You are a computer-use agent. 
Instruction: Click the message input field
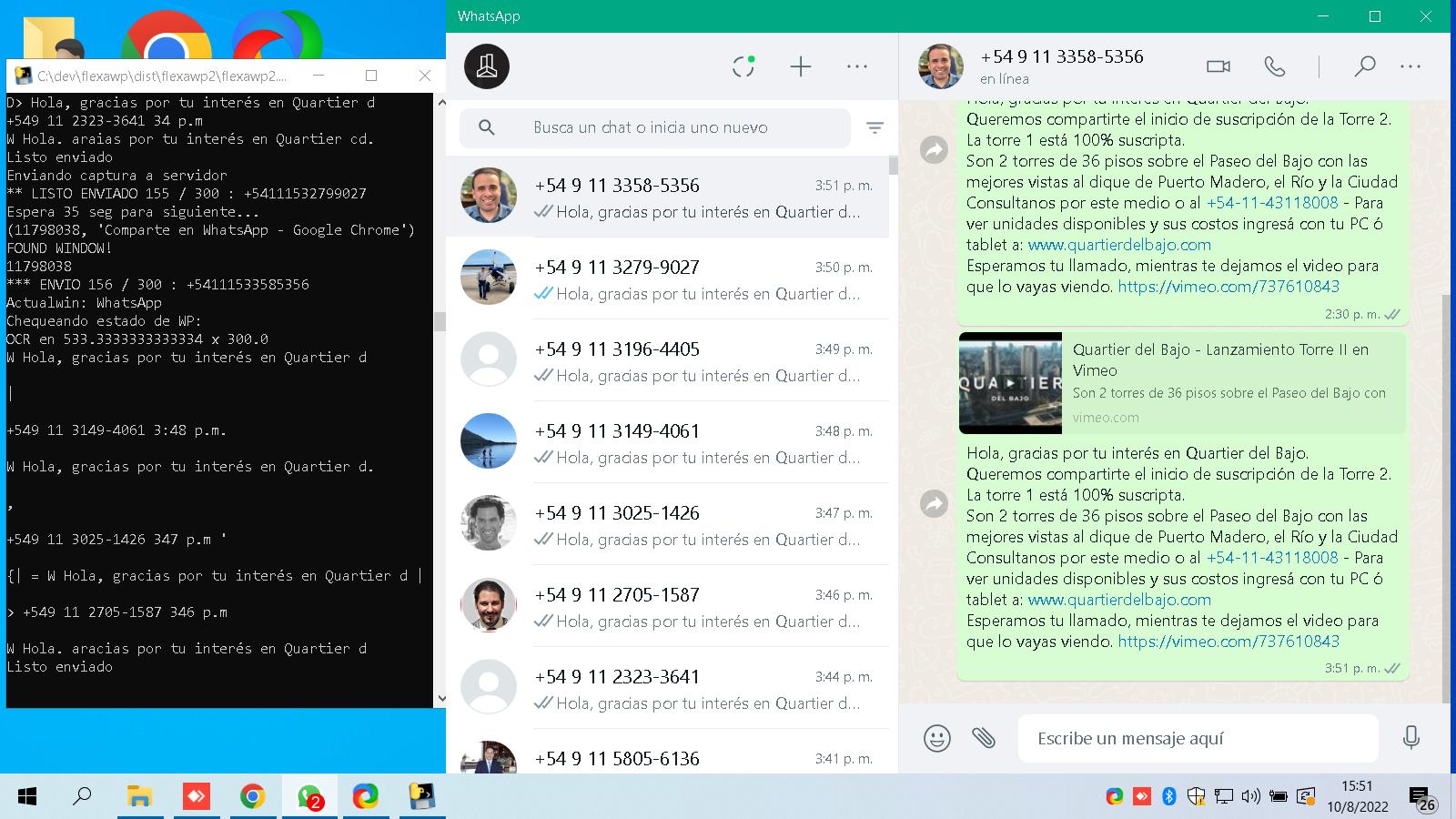1198,738
